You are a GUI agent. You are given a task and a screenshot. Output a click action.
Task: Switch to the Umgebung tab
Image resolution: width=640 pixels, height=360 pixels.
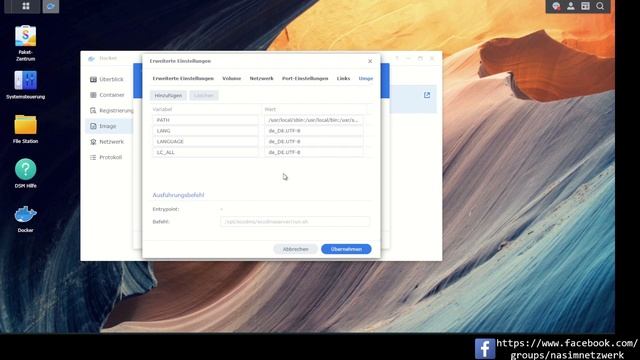[x=366, y=78]
